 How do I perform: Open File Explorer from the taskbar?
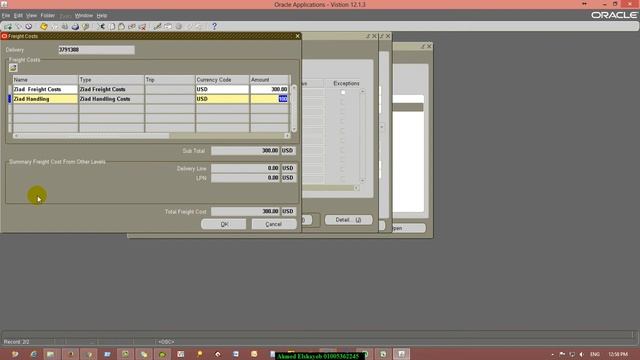click(51, 354)
